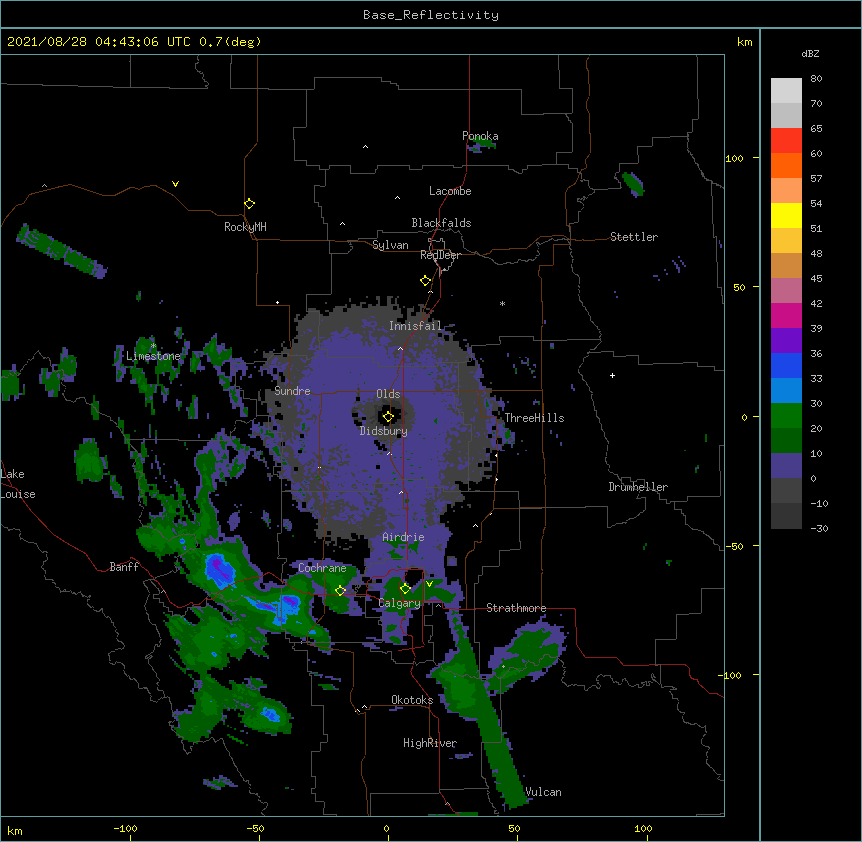
Task: Select the light gray 70-80 dBZ swatch
Action: [786, 91]
